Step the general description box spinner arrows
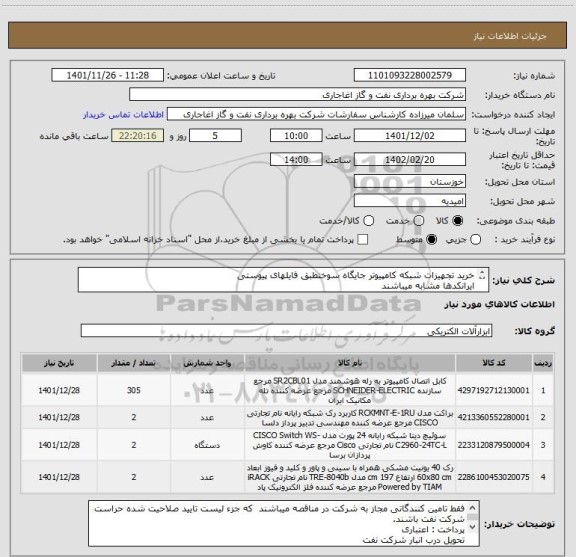Screen dimensions: 576x557 tap(482, 275)
